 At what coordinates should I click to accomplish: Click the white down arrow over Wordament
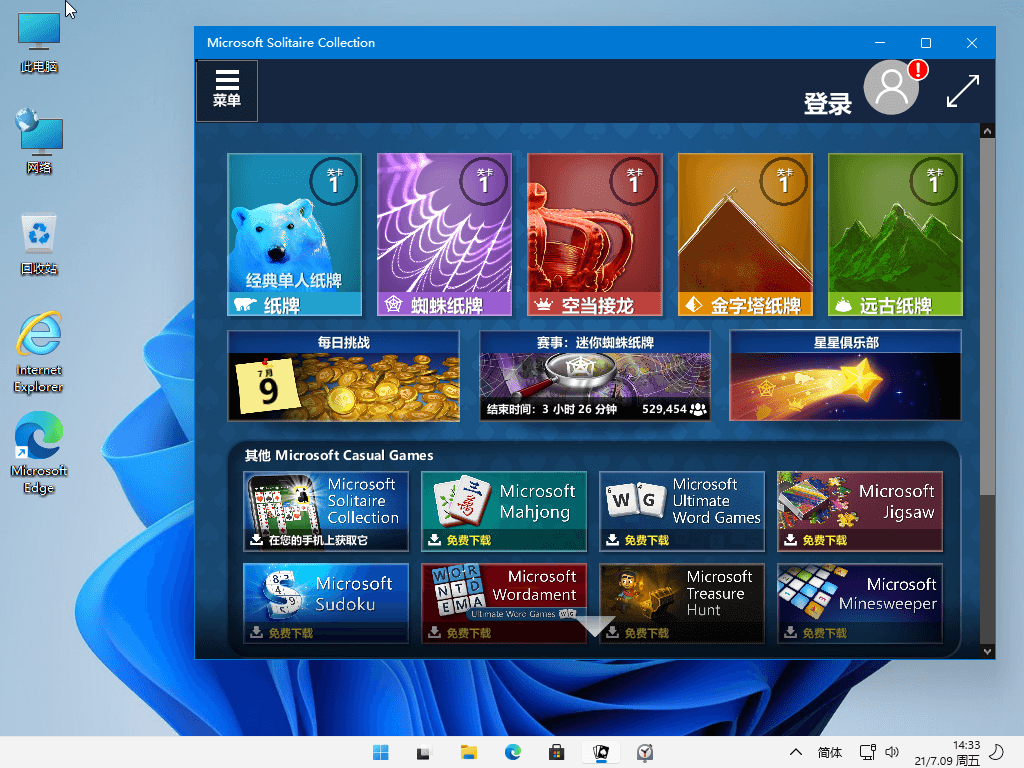coord(595,625)
